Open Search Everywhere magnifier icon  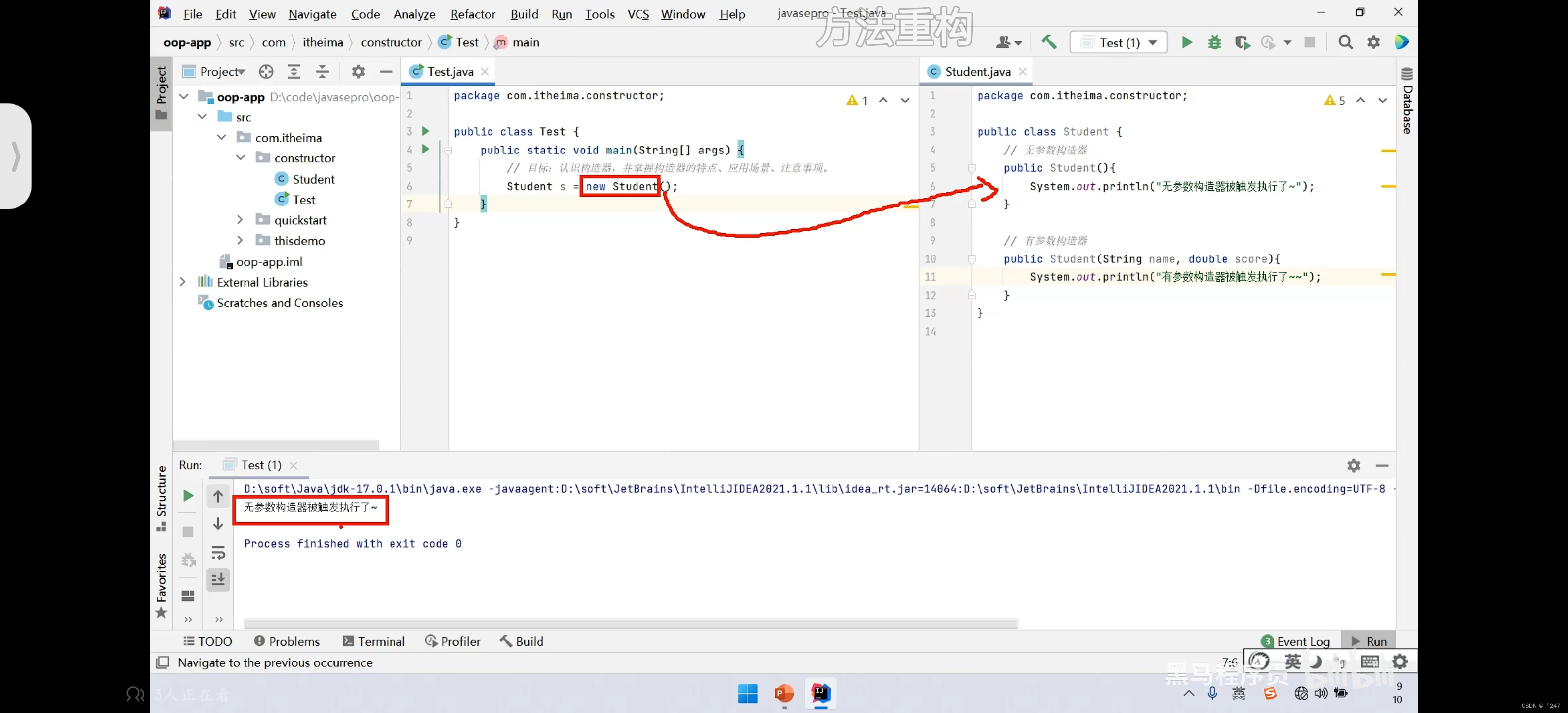1345,42
